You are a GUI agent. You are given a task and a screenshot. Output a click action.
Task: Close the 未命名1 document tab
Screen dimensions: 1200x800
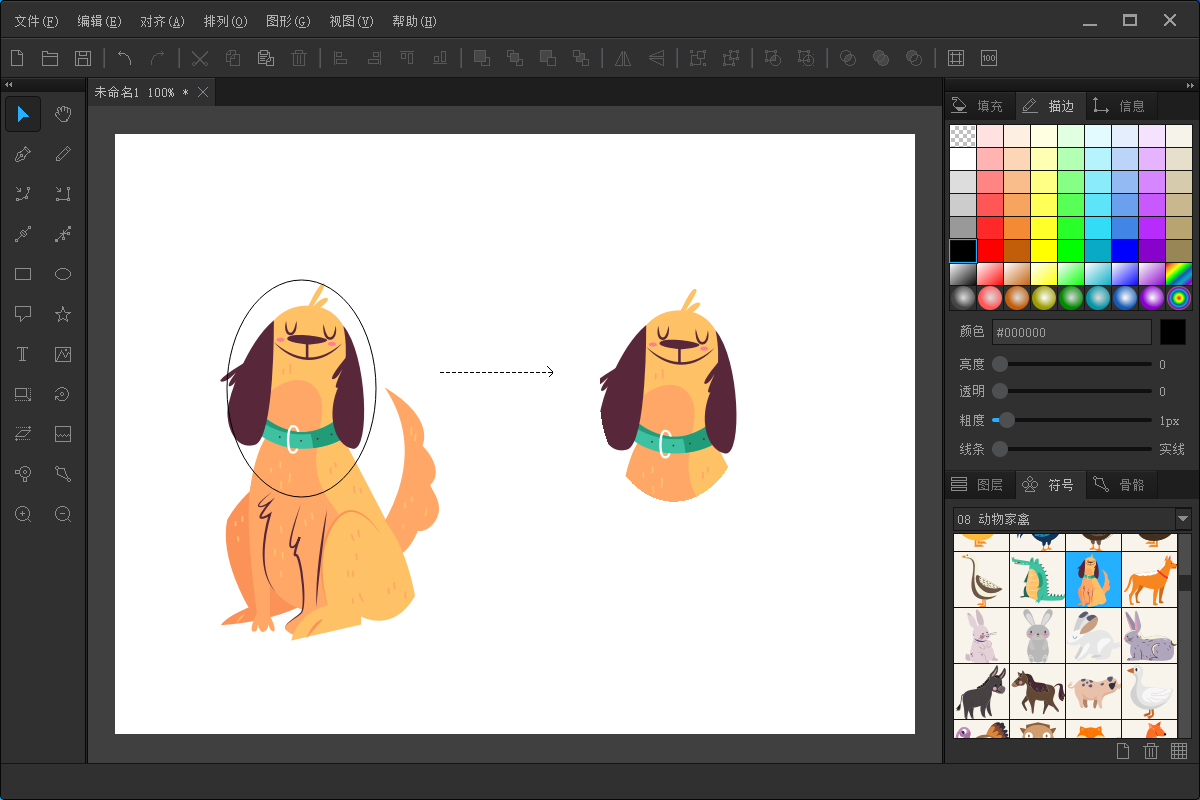point(203,92)
